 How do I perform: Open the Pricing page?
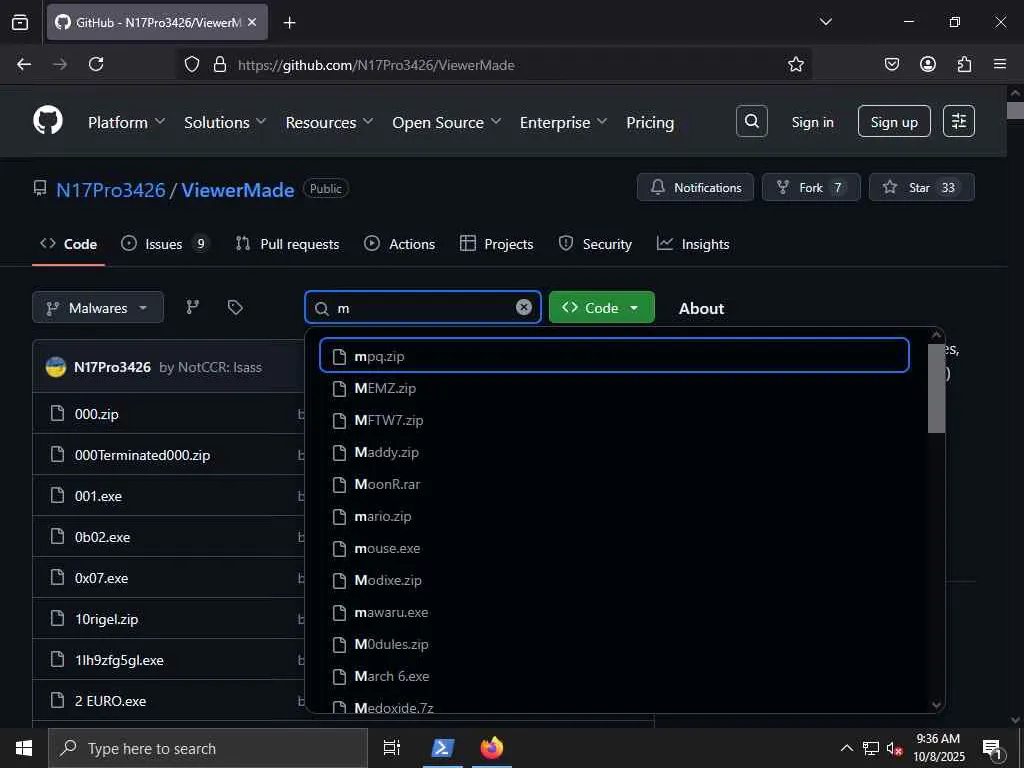coord(650,122)
